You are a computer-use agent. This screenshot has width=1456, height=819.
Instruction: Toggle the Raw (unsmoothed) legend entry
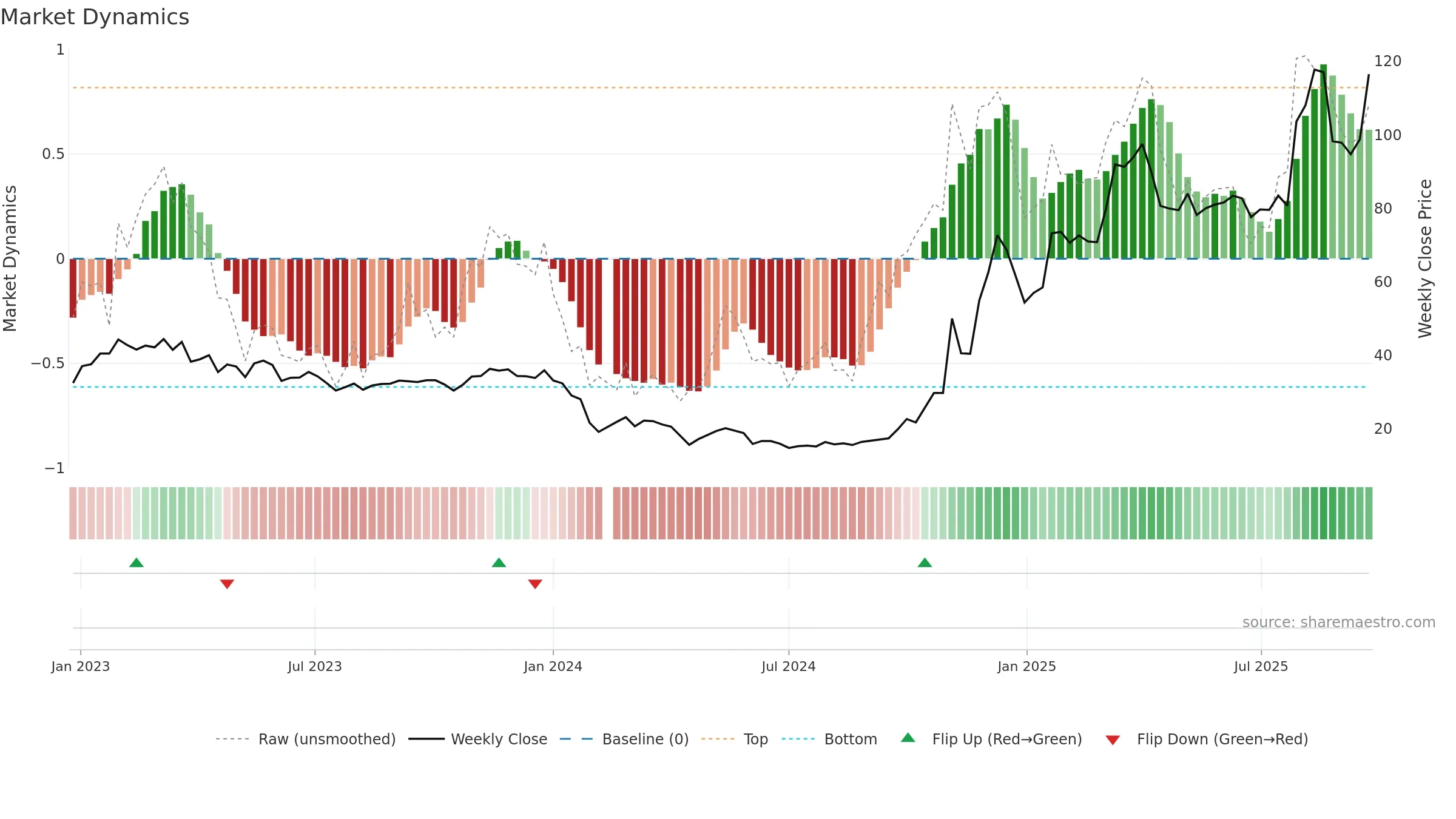pos(306,739)
